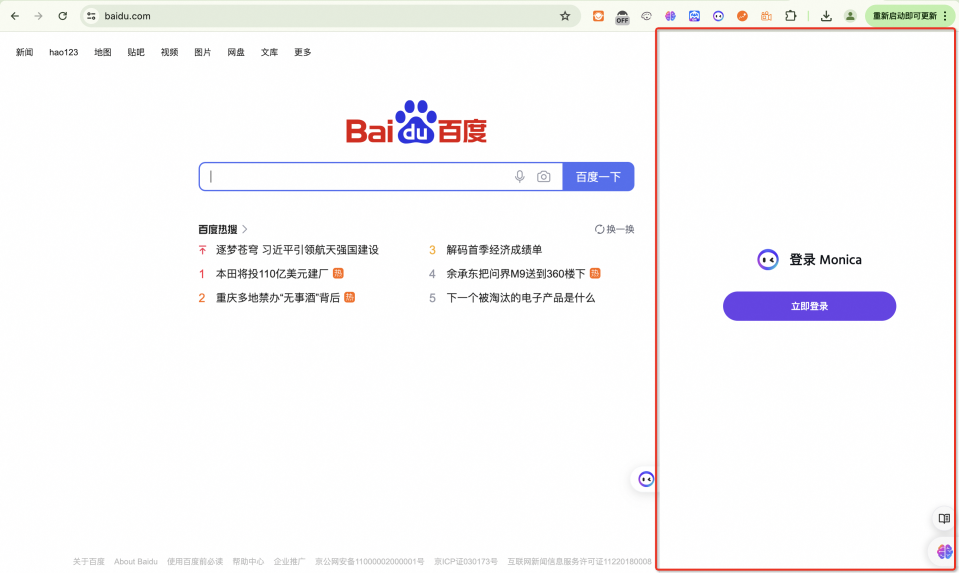Refresh hot searches with 换一换
Screen dimensions: 959x573
coord(615,229)
